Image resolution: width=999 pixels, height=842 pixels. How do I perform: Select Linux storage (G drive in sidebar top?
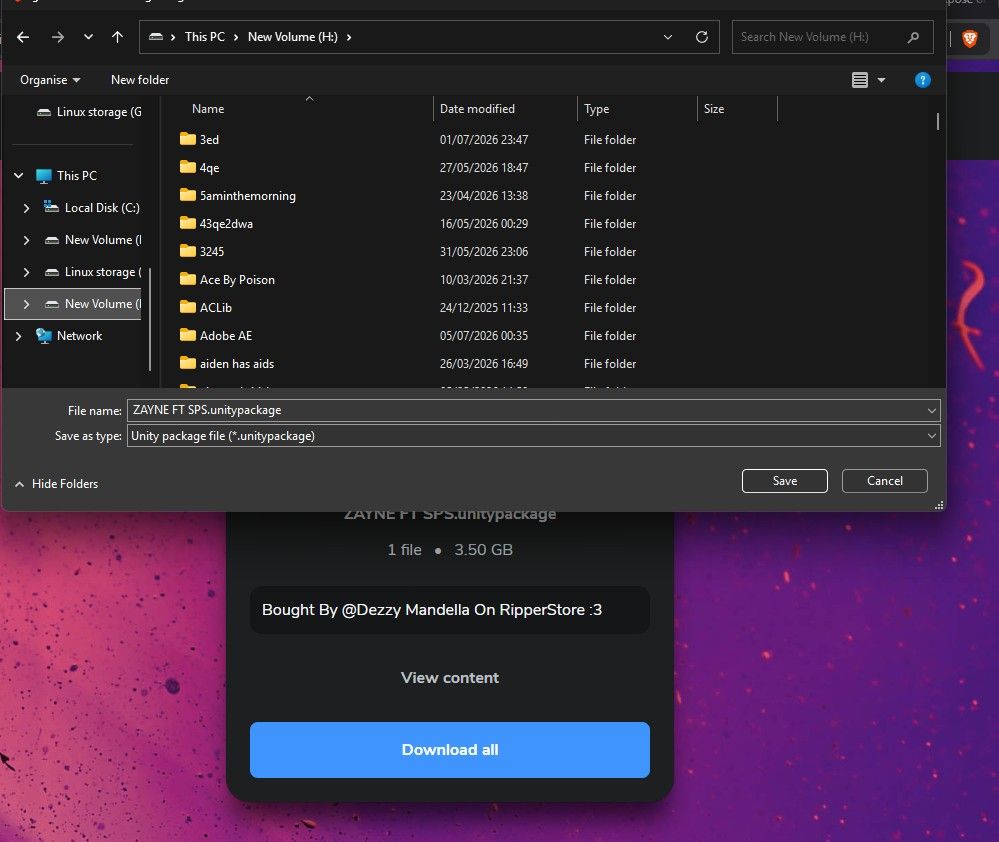[x=89, y=112]
